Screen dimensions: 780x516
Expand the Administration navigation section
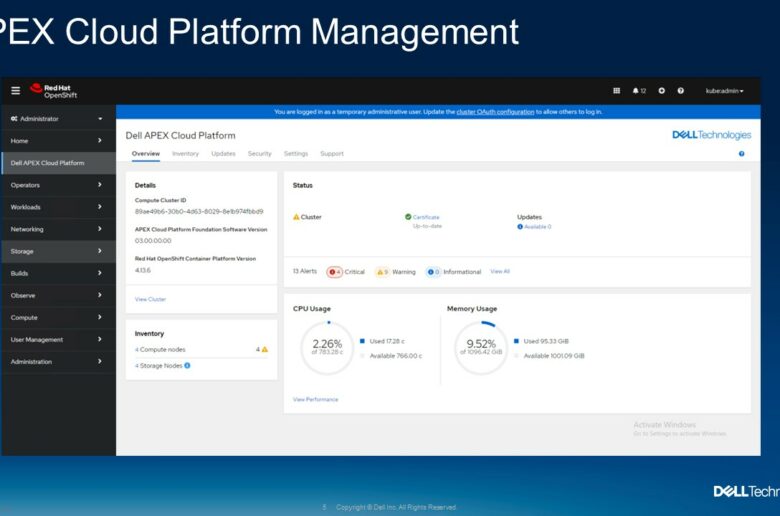(58, 361)
